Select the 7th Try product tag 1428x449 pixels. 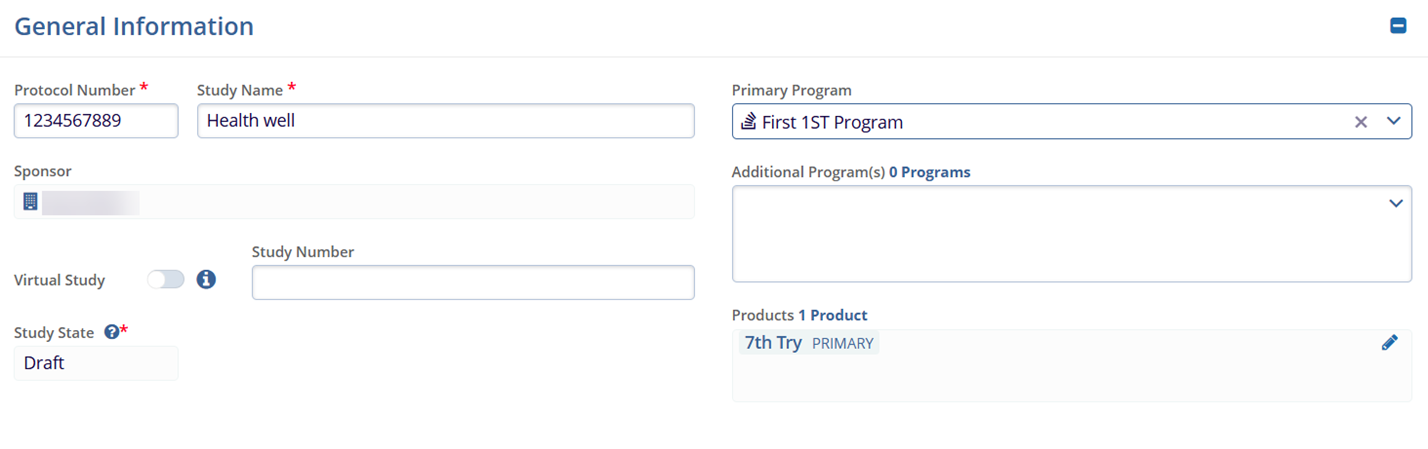(773, 343)
